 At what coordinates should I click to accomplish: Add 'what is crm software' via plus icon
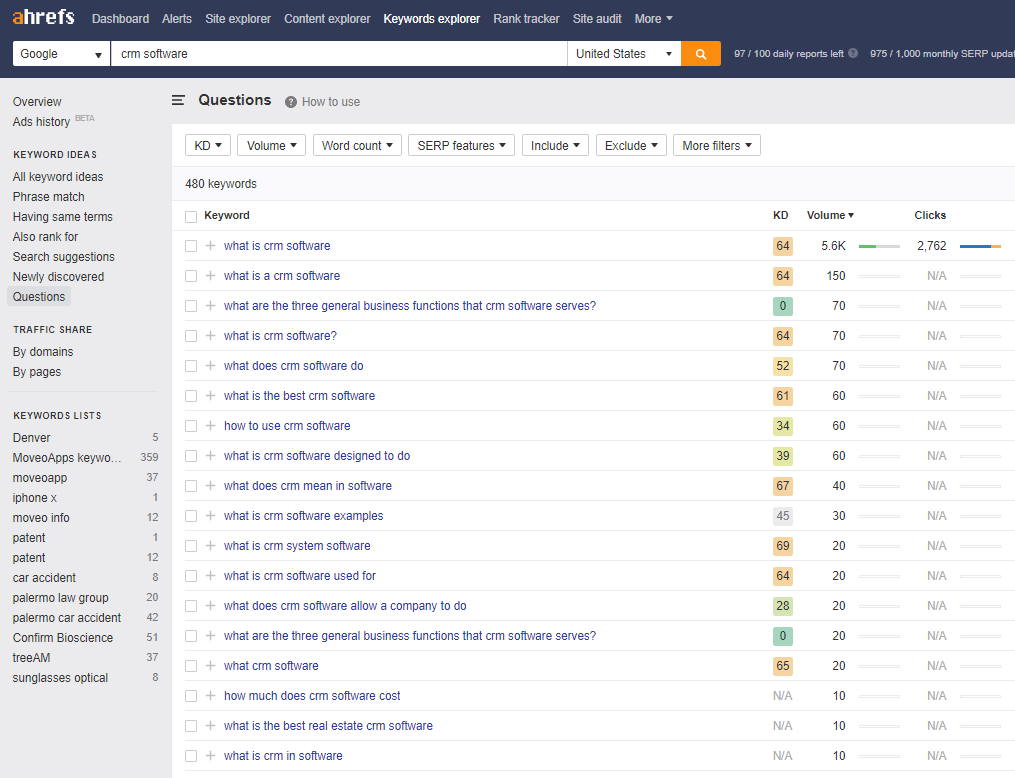click(210, 246)
